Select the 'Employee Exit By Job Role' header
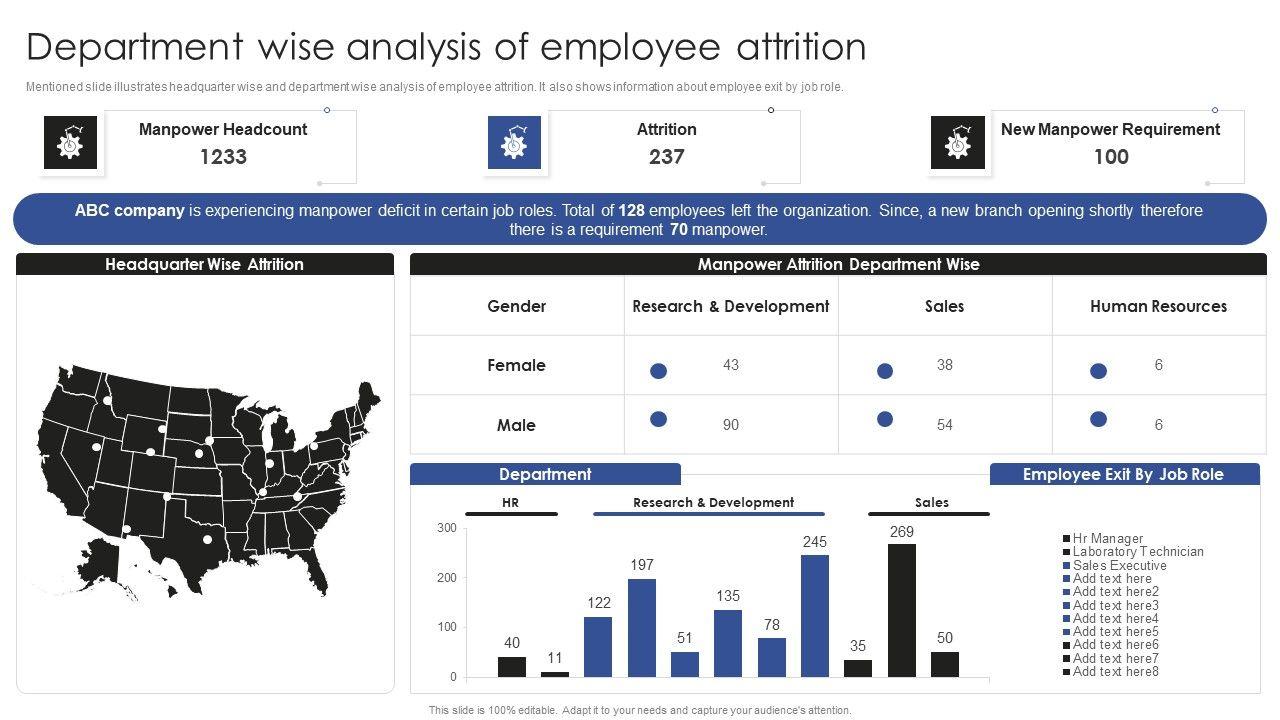 pyautogui.click(x=1124, y=474)
